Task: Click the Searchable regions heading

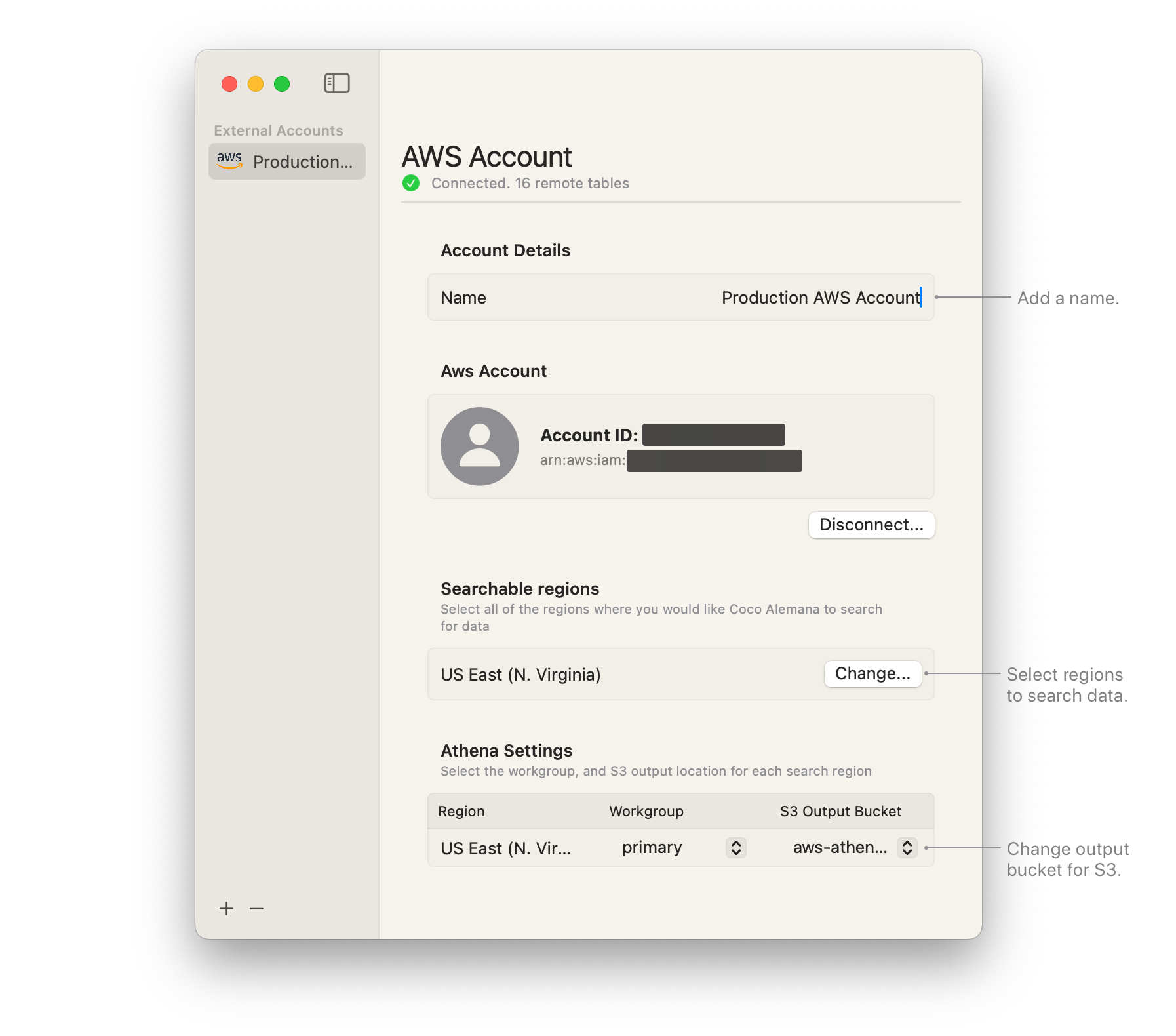Action: [520, 589]
